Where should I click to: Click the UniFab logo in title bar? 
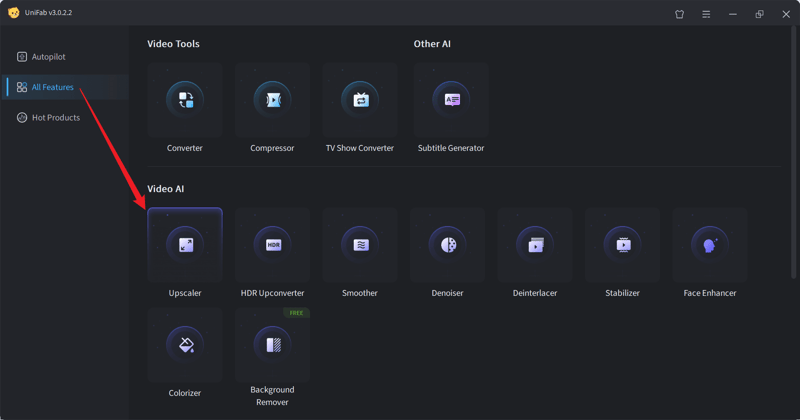pos(14,13)
